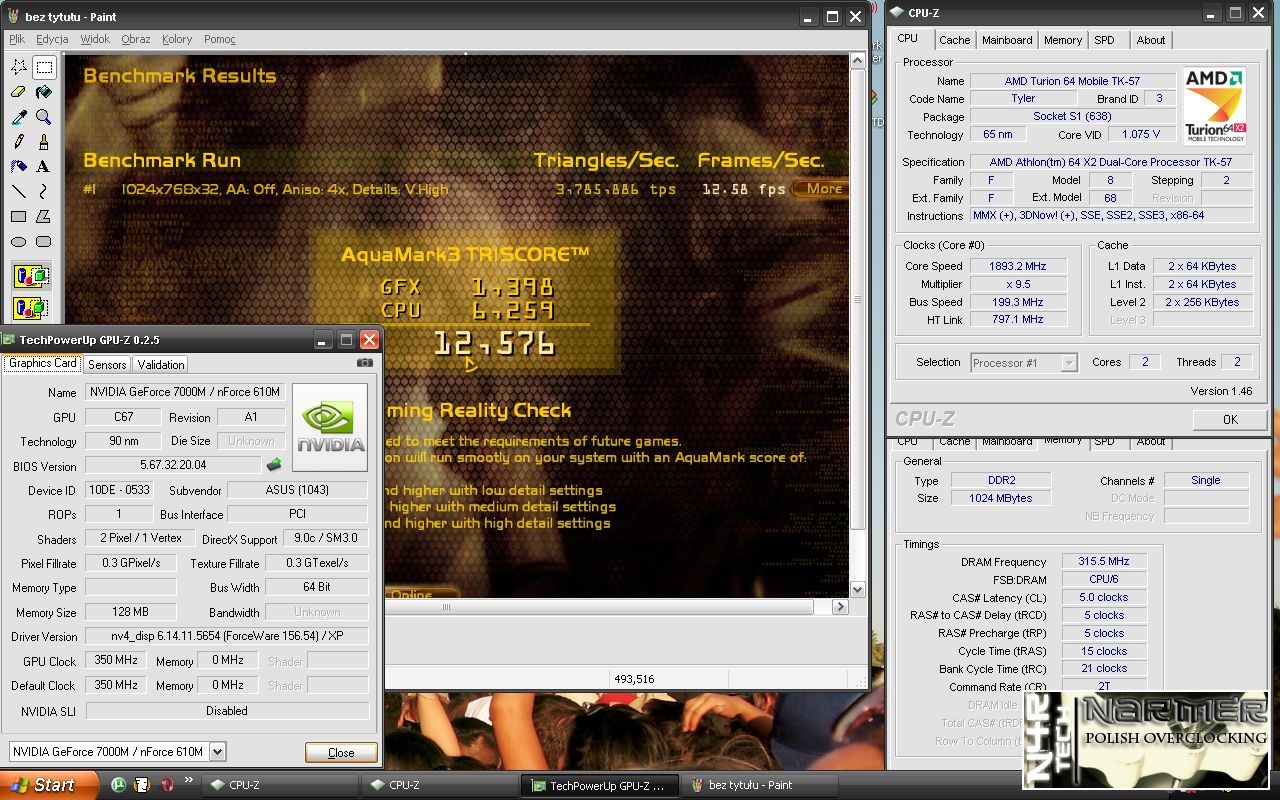Open the Mainboard tab in top CPU-Z window

click(1007, 40)
